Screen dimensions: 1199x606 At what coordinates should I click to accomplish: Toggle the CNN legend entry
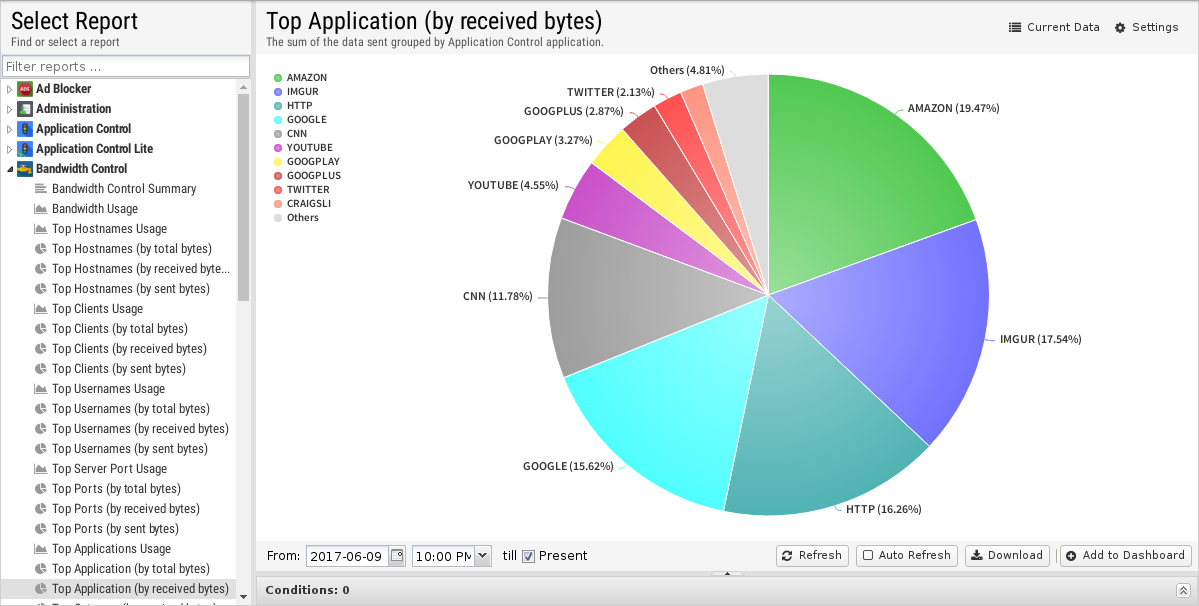tap(291, 134)
